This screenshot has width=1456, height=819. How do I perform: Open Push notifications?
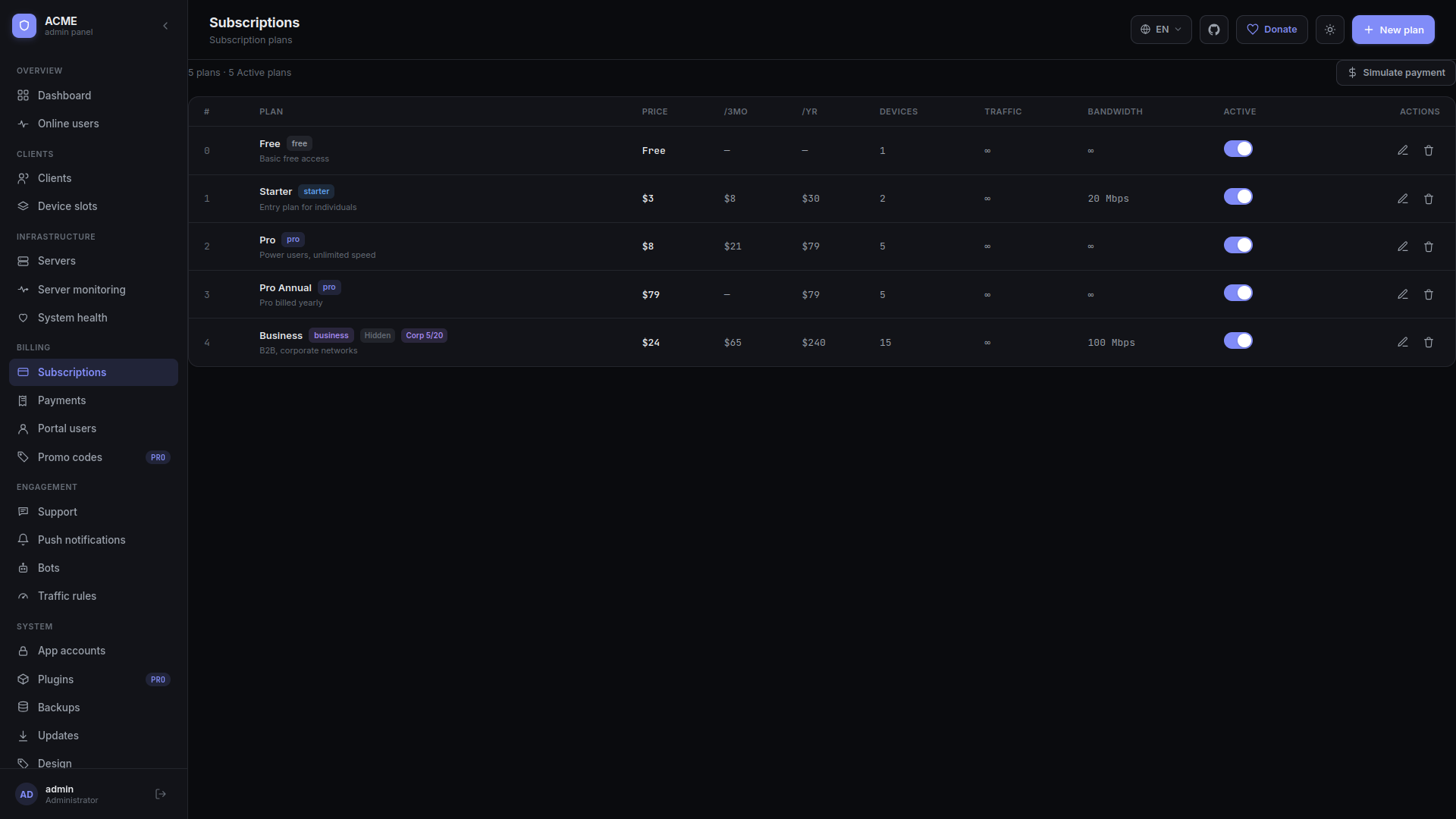click(93, 540)
